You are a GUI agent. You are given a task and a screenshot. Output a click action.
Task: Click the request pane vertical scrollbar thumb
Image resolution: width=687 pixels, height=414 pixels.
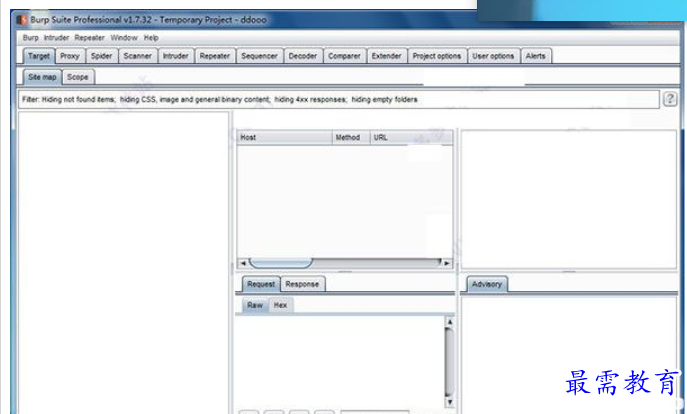[x=449, y=362]
